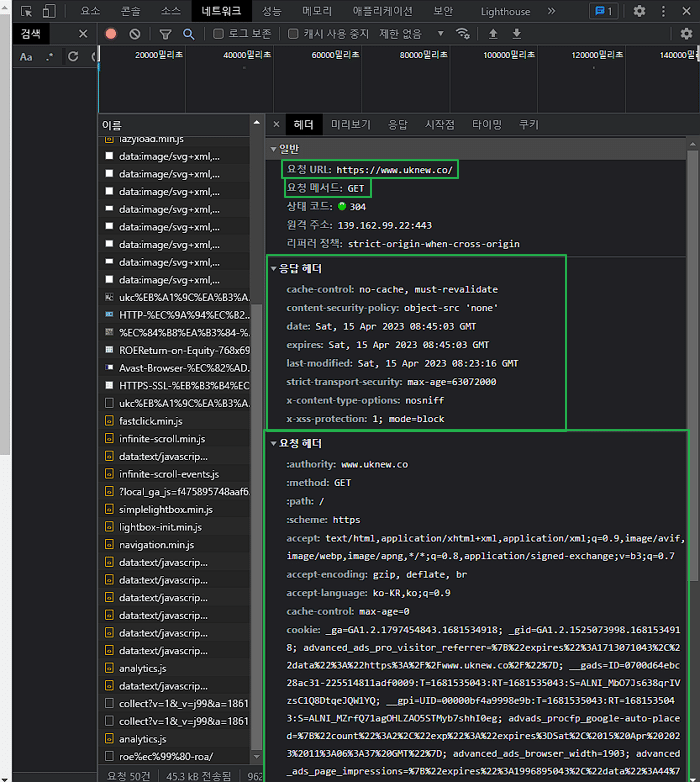700x782 pixels.
Task: Click the export HAR download arrow icon
Action: point(517,34)
